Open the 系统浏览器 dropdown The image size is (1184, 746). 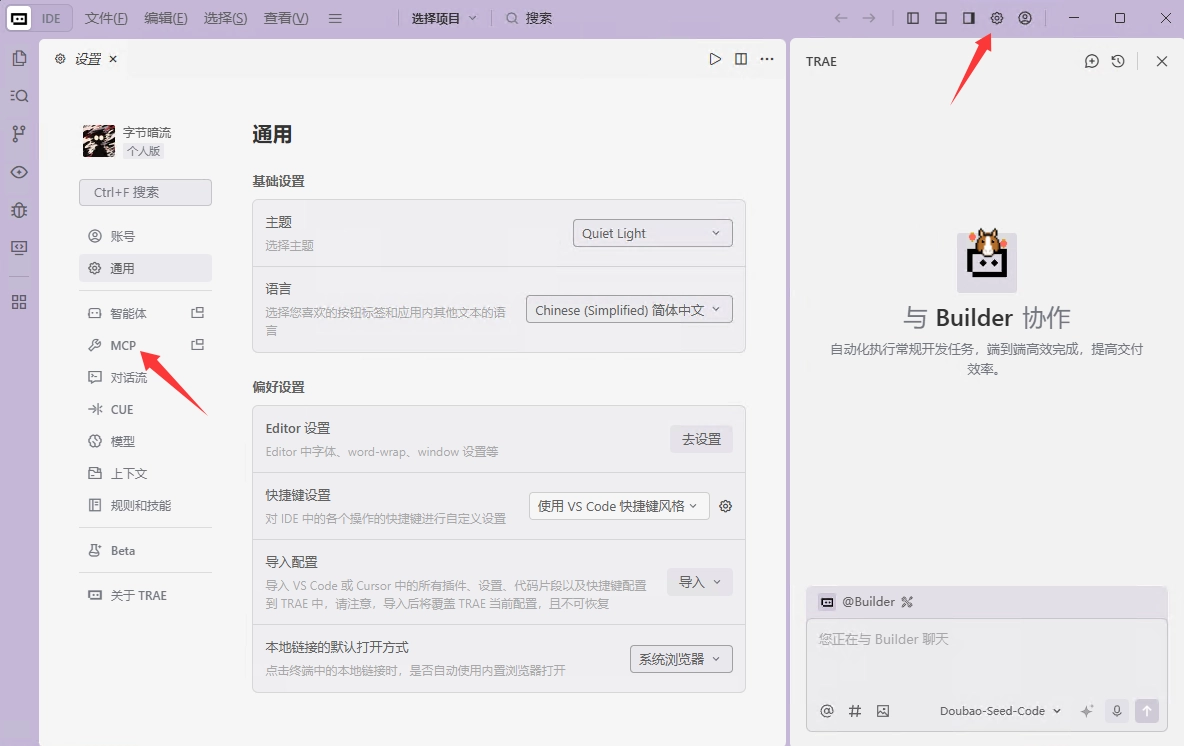pyautogui.click(x=681, y=659)
